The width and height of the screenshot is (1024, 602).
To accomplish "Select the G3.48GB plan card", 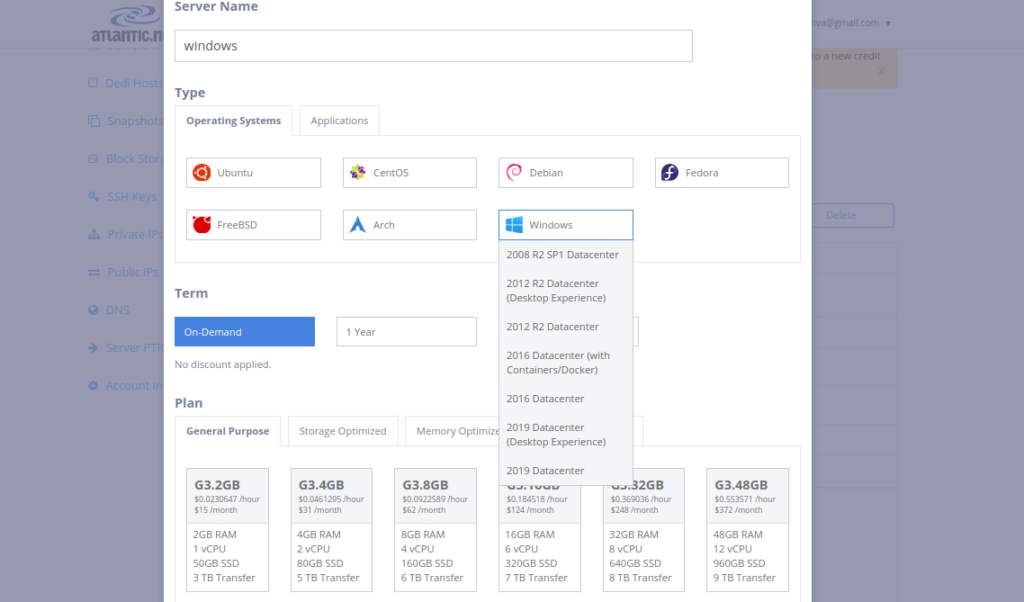I will (x=747, y=530).
